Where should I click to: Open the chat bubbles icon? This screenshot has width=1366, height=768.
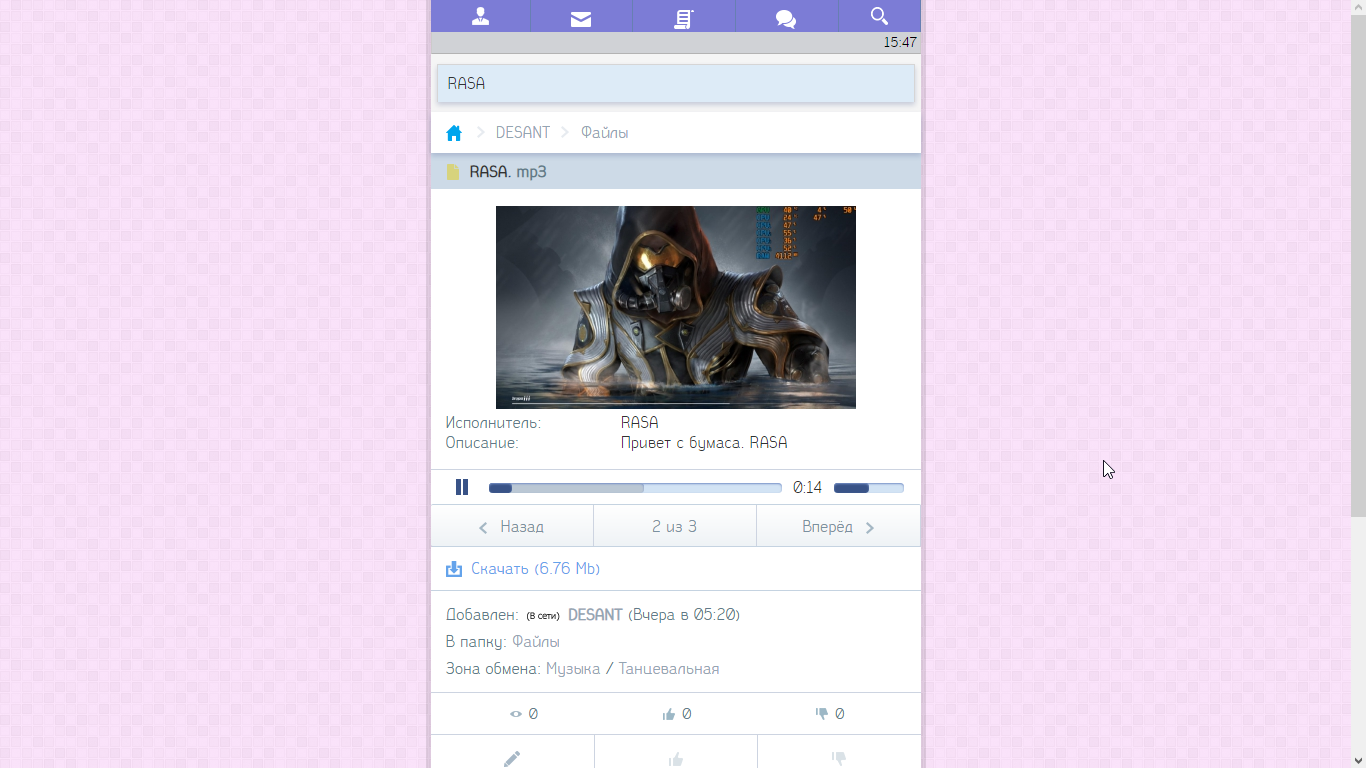point(786,18)
